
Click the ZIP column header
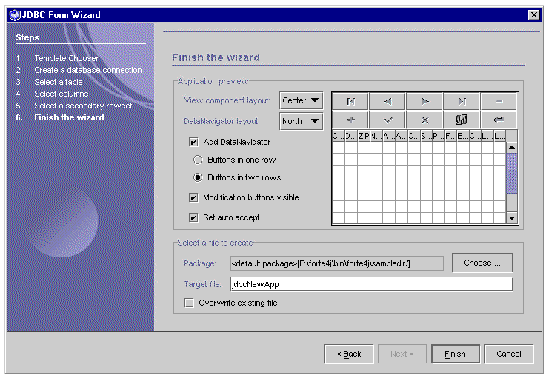pyautogui.click(x=363, y=136)
